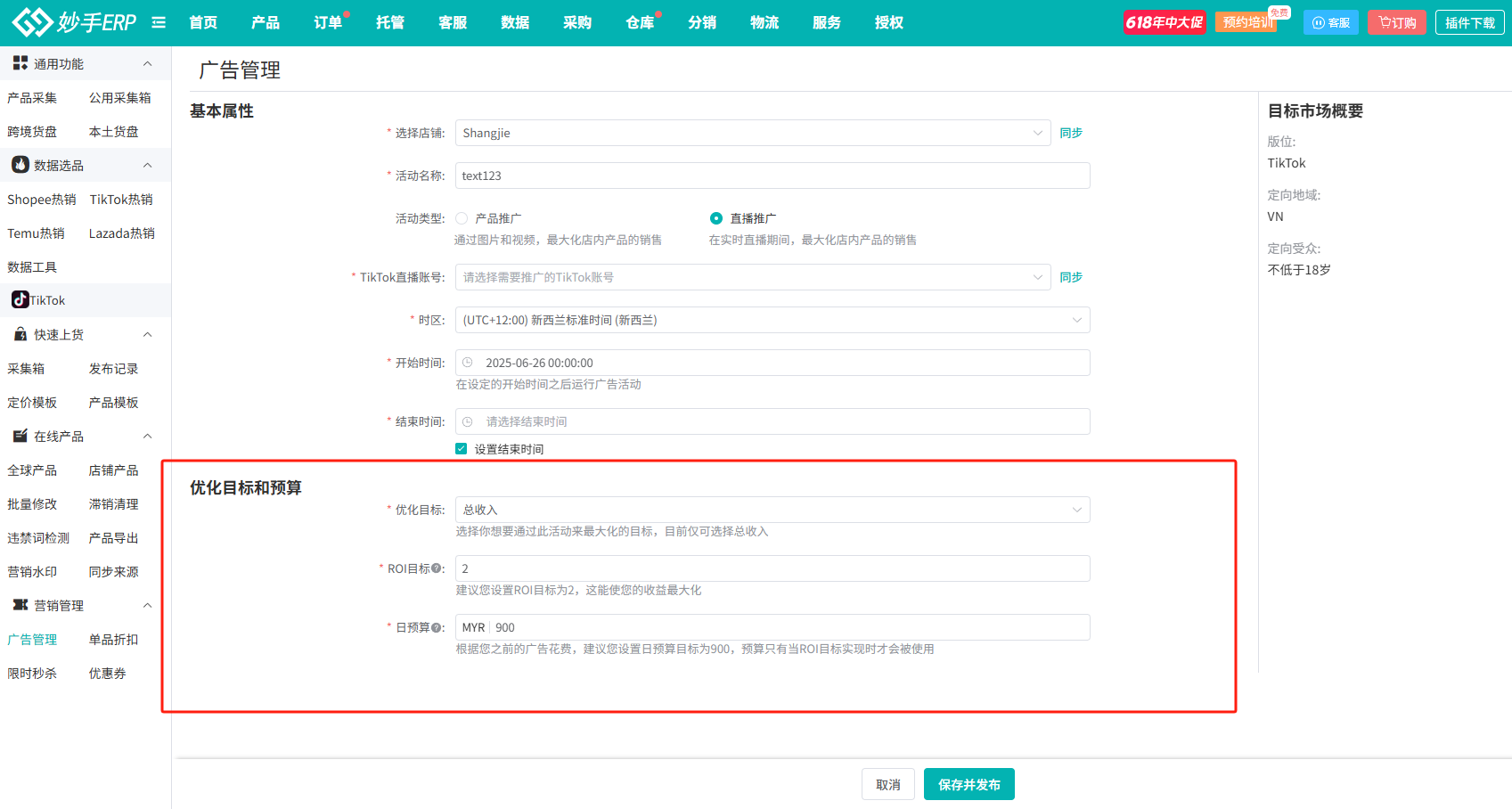Collapse the 营销管理 sidebar section

pos(148,605)
